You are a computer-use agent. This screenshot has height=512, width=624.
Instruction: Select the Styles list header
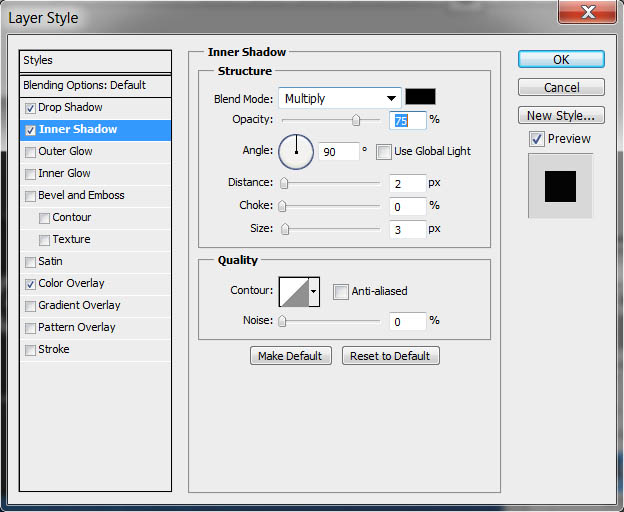[96, 61]
